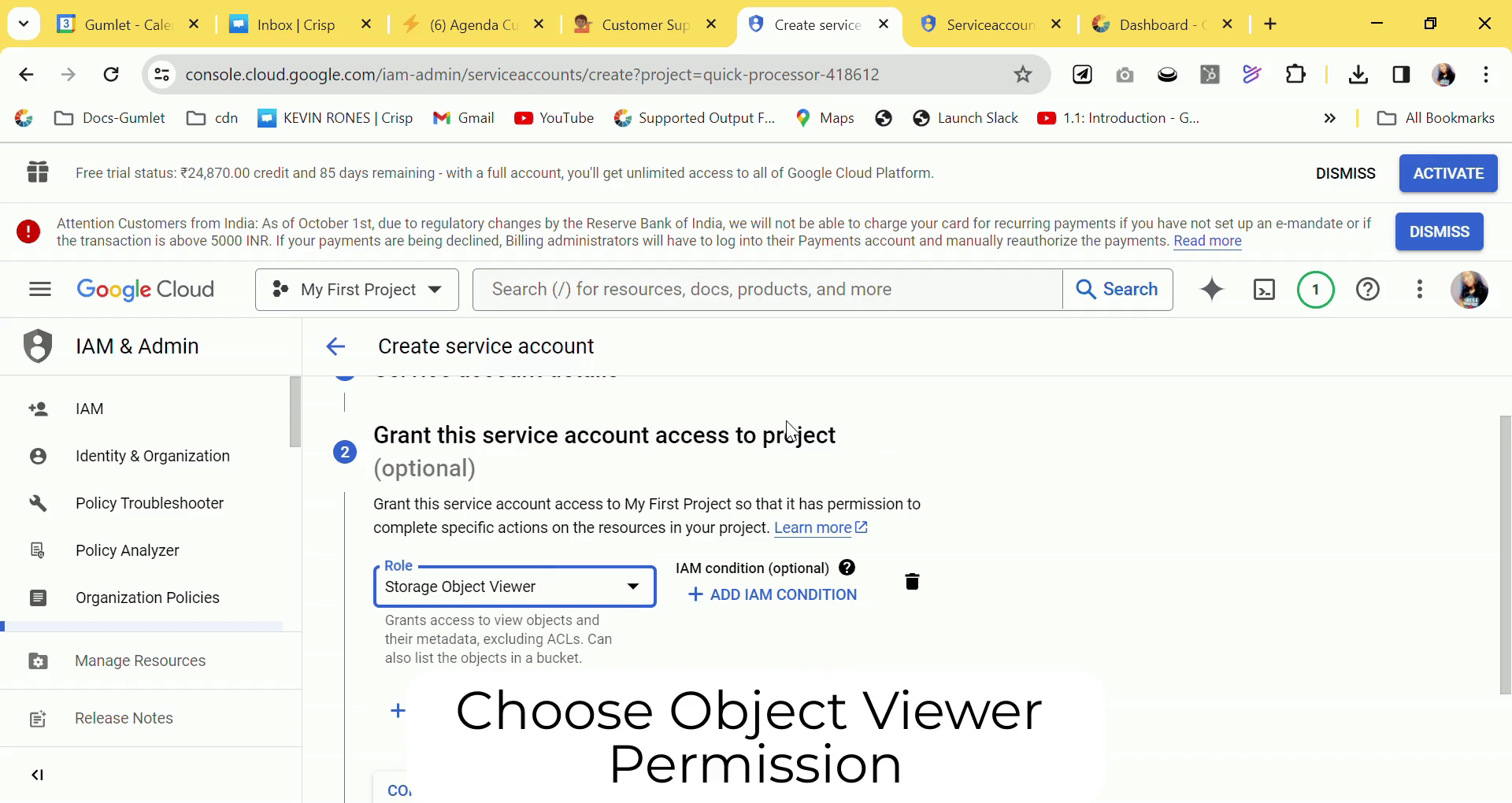Viewport: 1512px width, 803px height.
Task: Open the Maps bookmark
Action: pos(825,118)
